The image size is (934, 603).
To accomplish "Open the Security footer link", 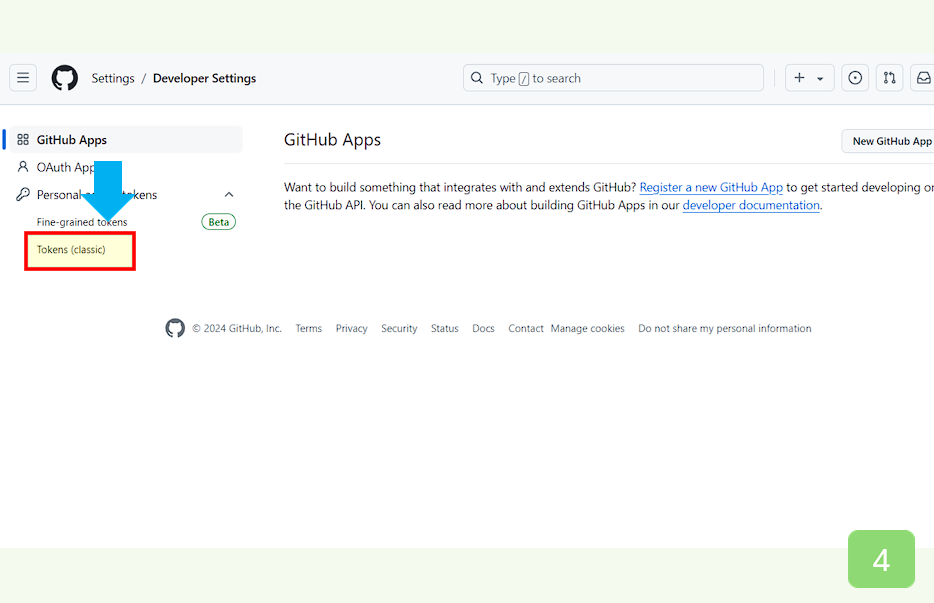I will click(399, 328).
